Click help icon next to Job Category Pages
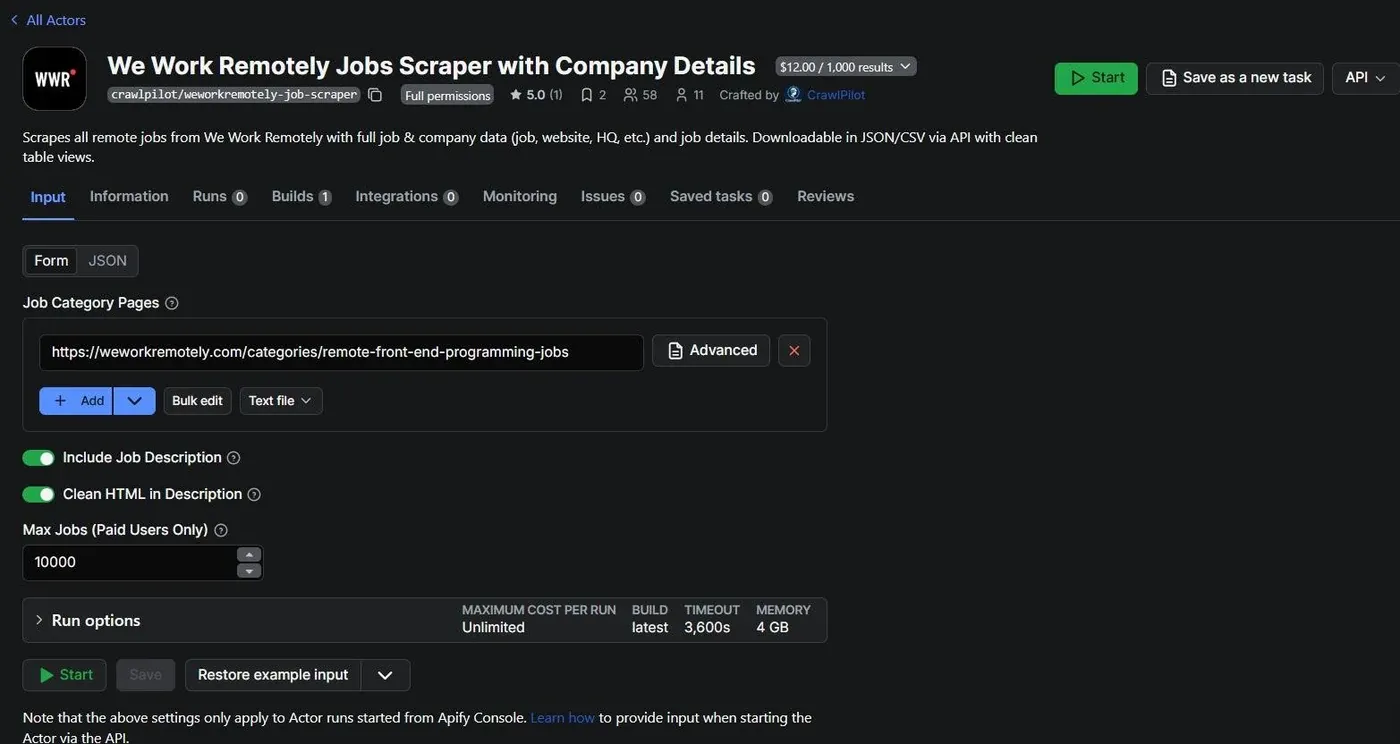1400x744 pixels. coord(172,303)
